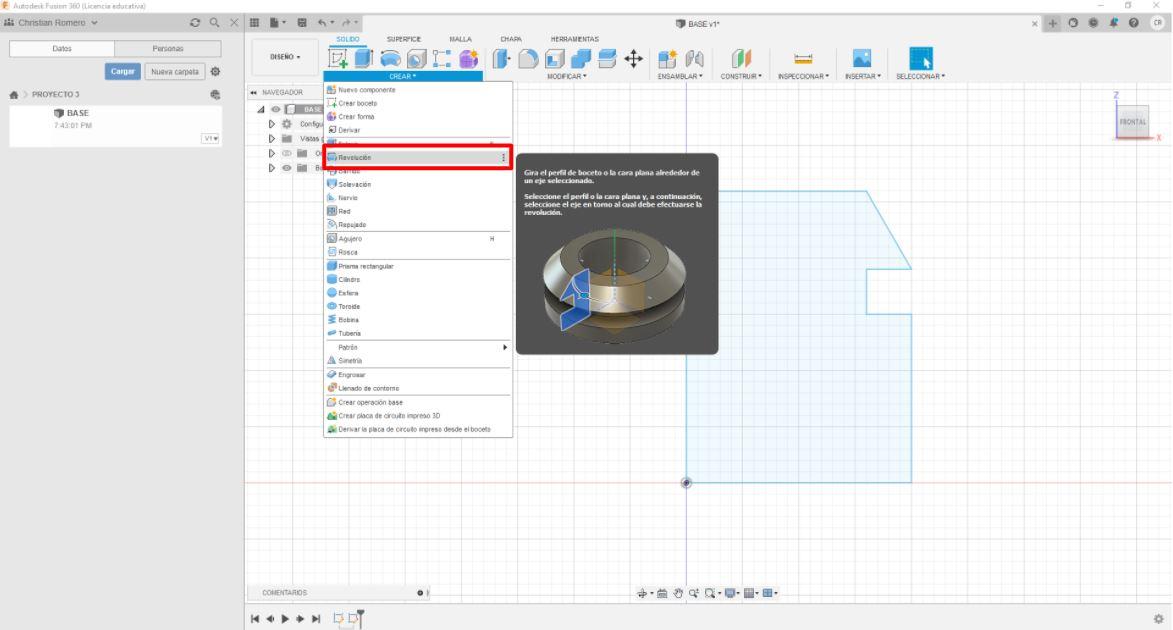Screen dimensions: 1173x630
Task: Choose Solevación from the Crear menu
Action: click(x=418, y=185)
